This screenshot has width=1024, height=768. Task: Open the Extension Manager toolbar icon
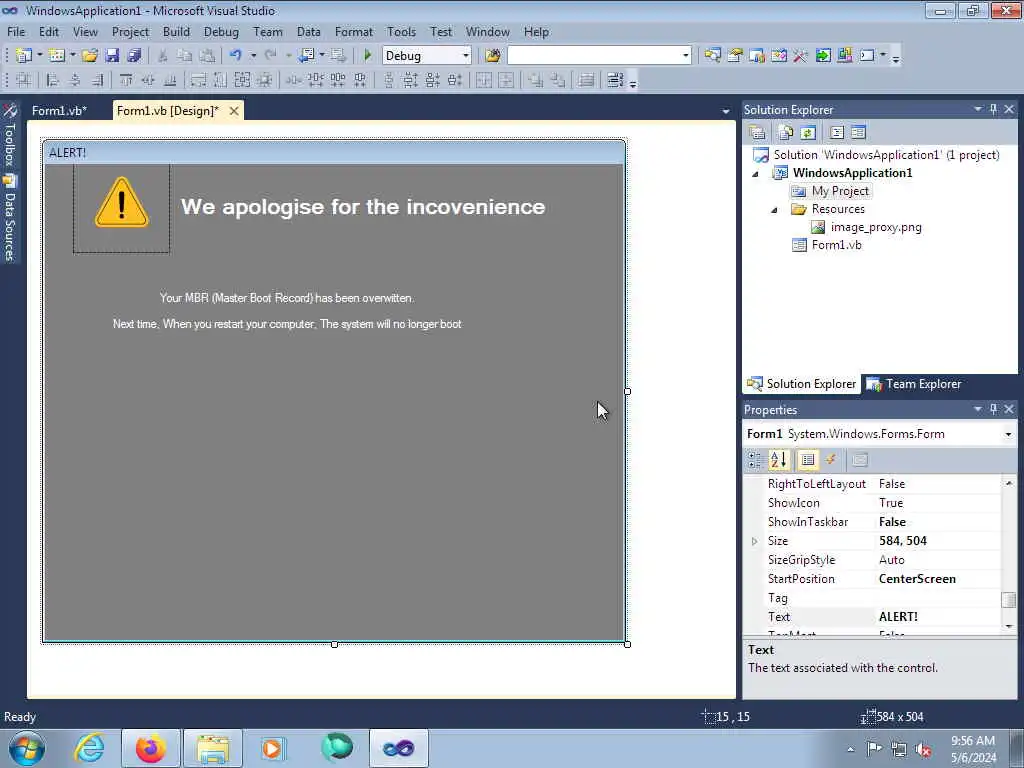pos(844,56)
